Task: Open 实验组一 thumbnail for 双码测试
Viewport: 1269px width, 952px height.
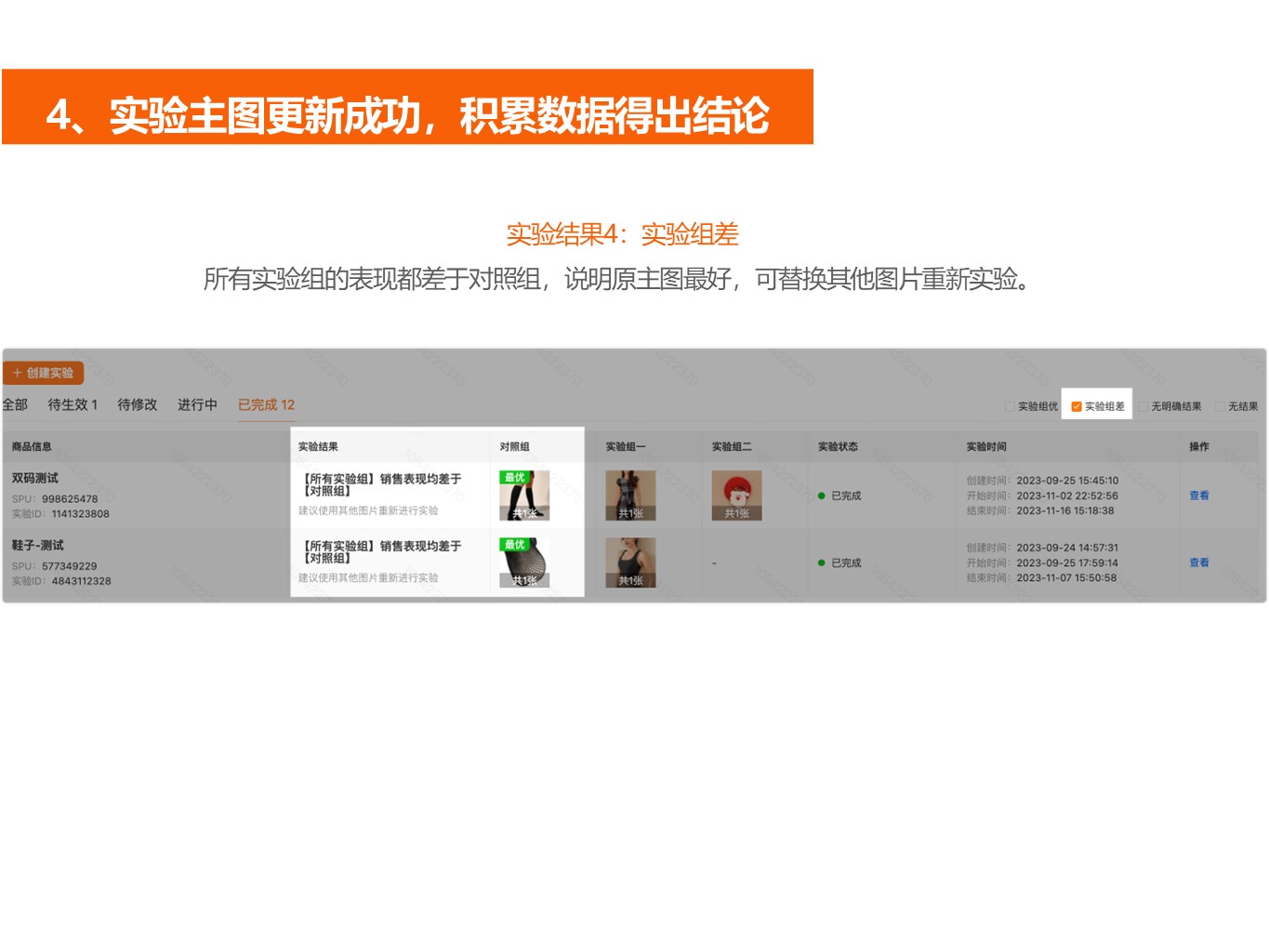Action: 630,496
